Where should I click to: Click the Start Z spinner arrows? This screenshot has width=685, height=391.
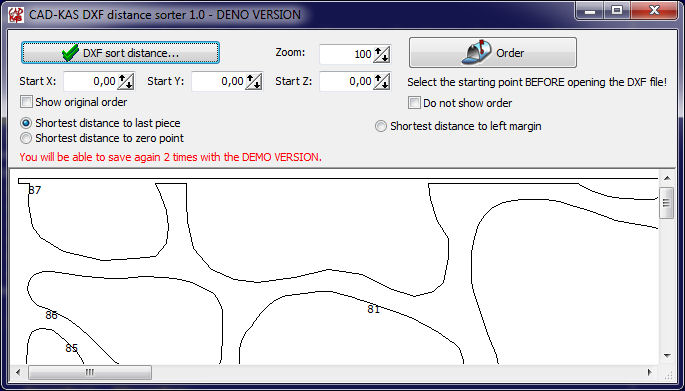(382, 81)
